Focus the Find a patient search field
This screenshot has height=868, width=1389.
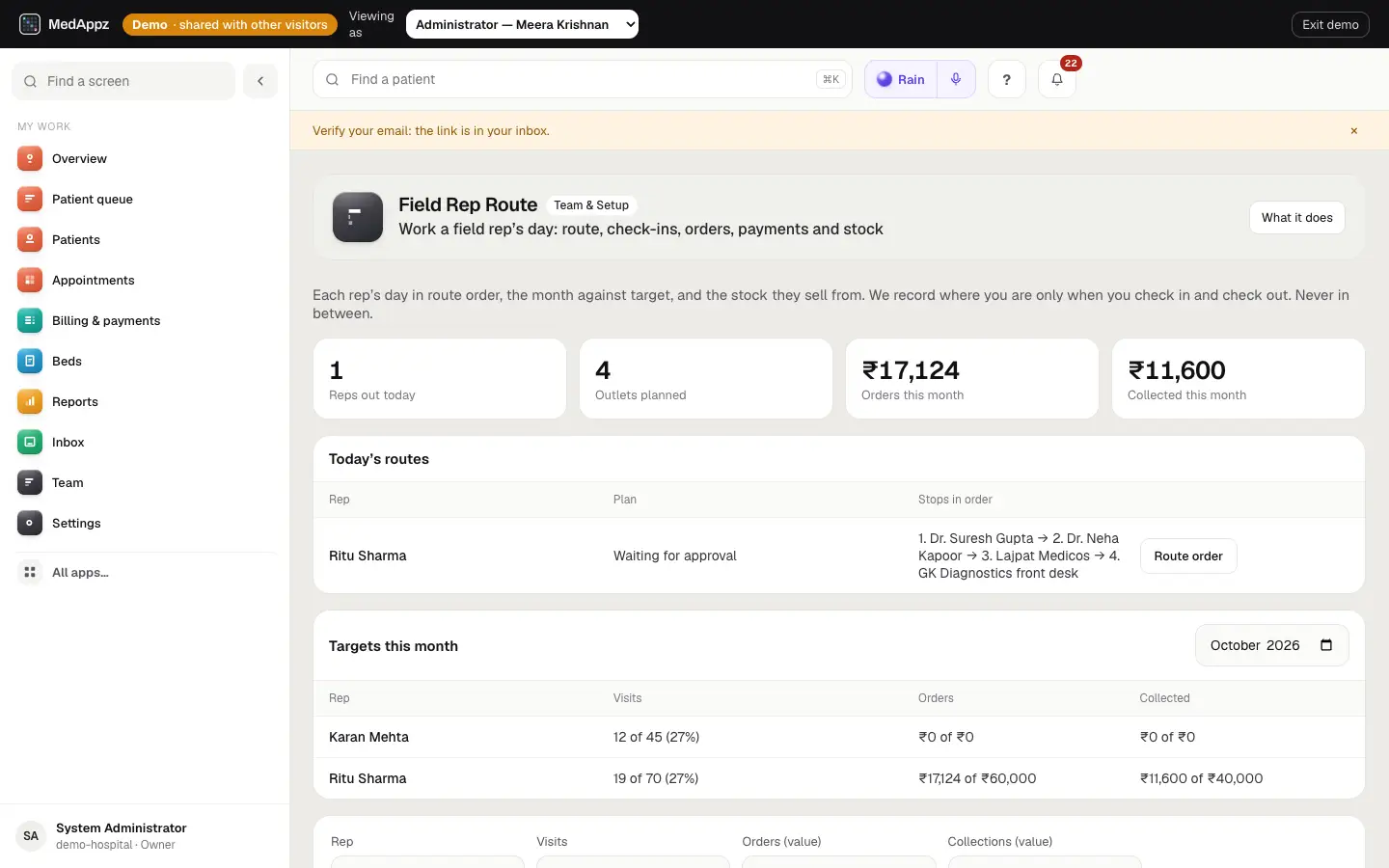coord(583,79)
